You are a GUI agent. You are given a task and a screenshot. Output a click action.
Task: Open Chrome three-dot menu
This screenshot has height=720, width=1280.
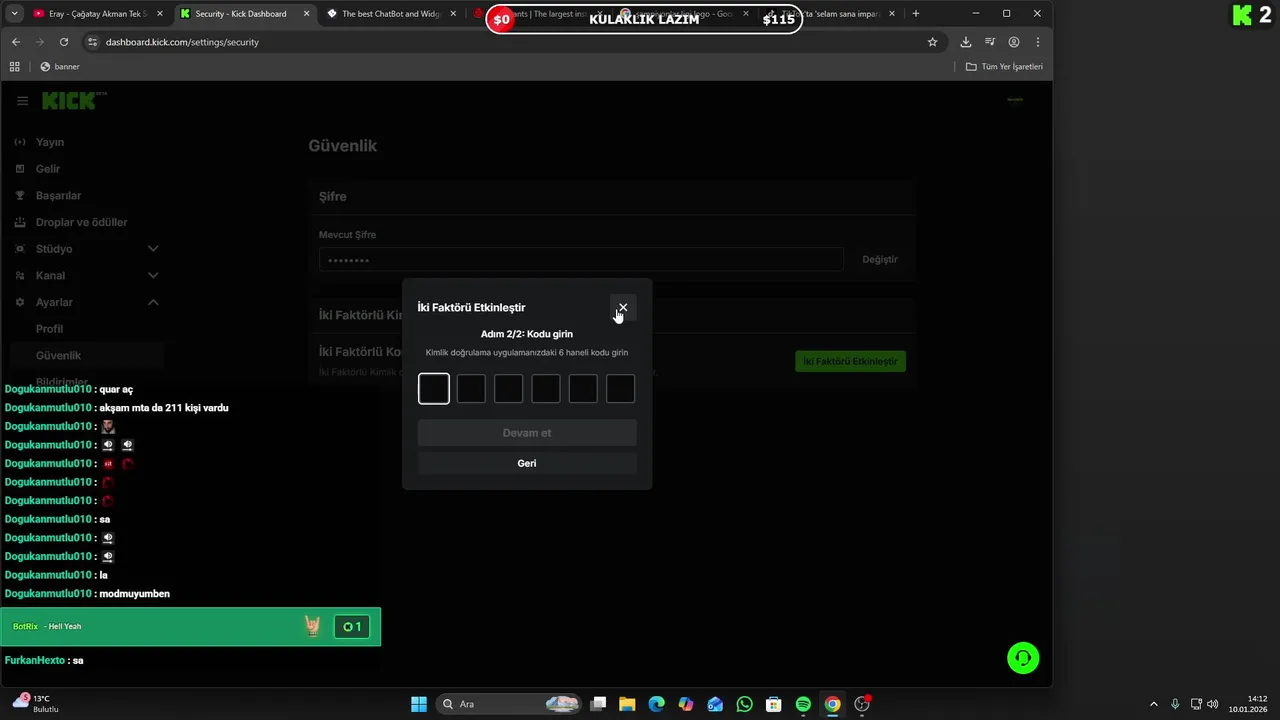[x=1038, y=42]
